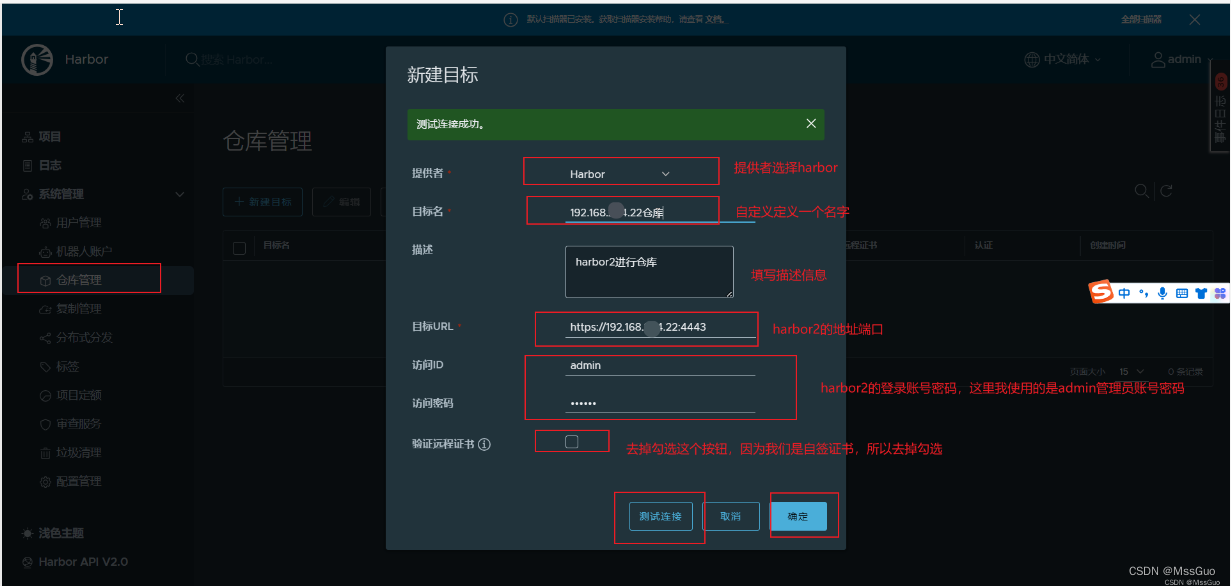Screen dimensions: 1231x586
Task: Click the 认证 column header
Action: pos(984,245)
